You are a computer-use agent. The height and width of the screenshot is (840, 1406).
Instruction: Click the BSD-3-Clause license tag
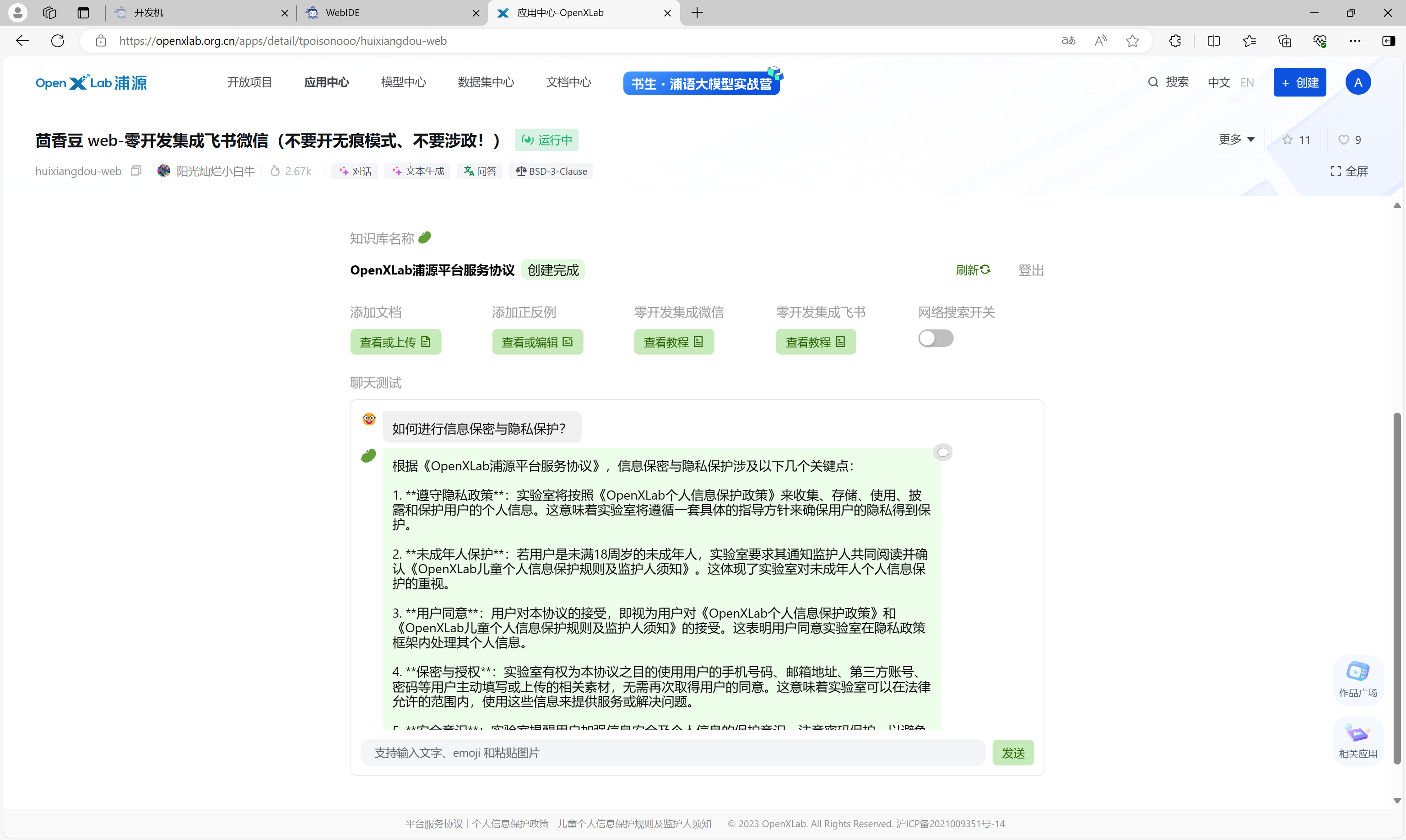[x=551, y=171]
